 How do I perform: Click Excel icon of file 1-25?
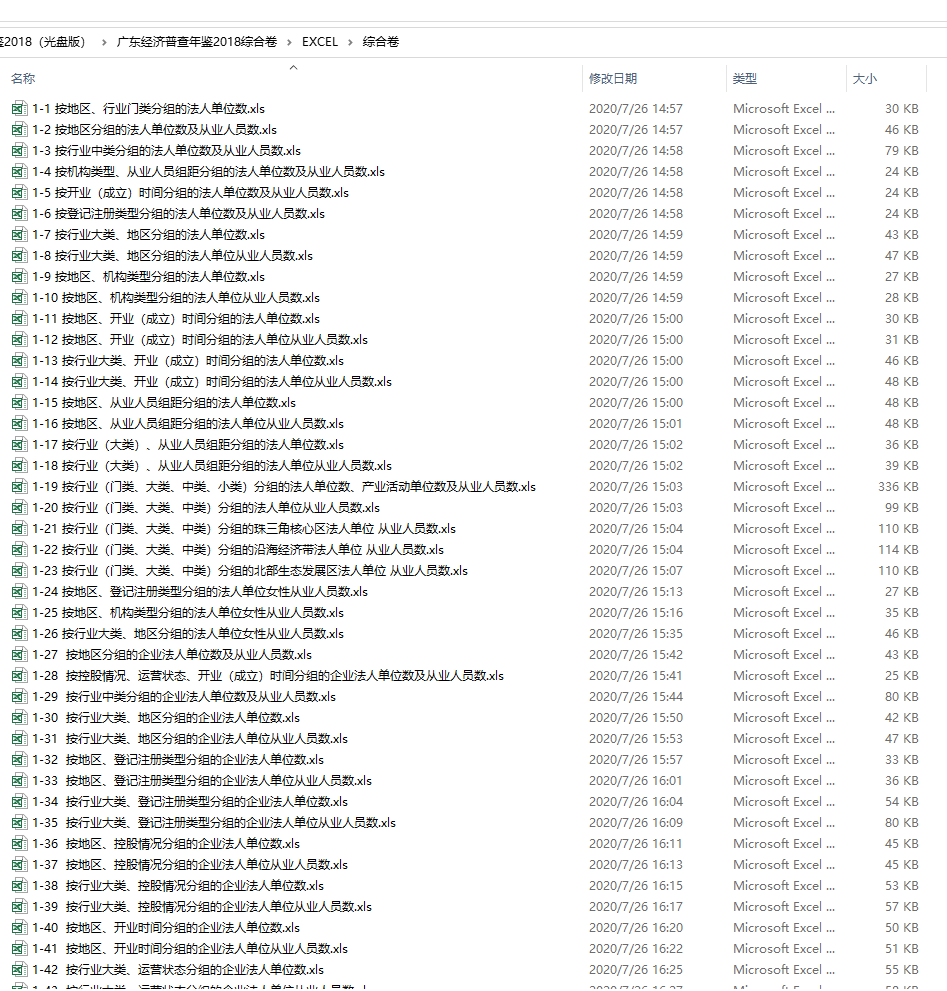point(20,613)
